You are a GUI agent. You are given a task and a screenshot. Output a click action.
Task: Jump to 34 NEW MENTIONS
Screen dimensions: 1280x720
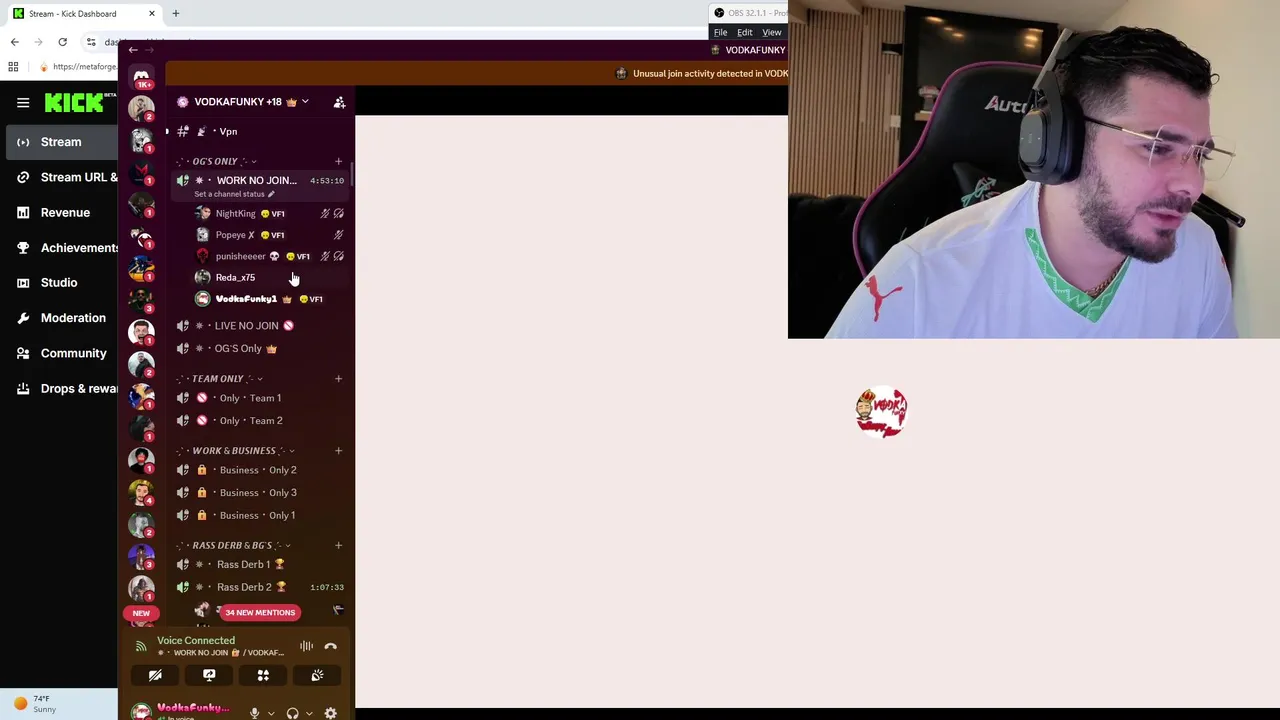pos(260,612)
